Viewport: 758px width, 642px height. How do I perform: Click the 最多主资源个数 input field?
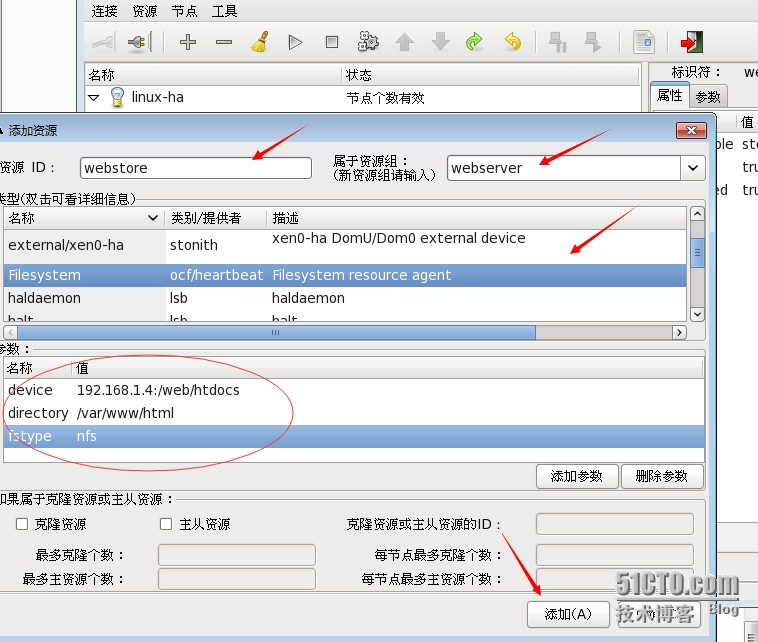pyautogui.click(x=237, y=579)
